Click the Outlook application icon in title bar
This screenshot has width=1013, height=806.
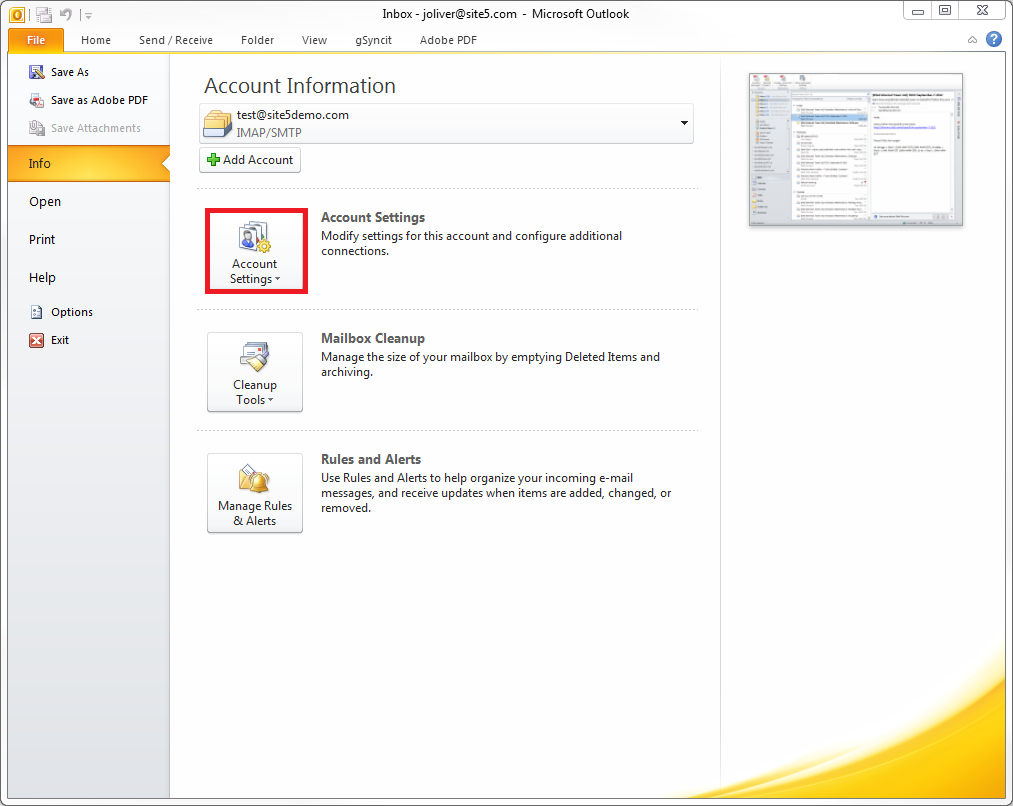pyautogui.click(x=17, y=14)
